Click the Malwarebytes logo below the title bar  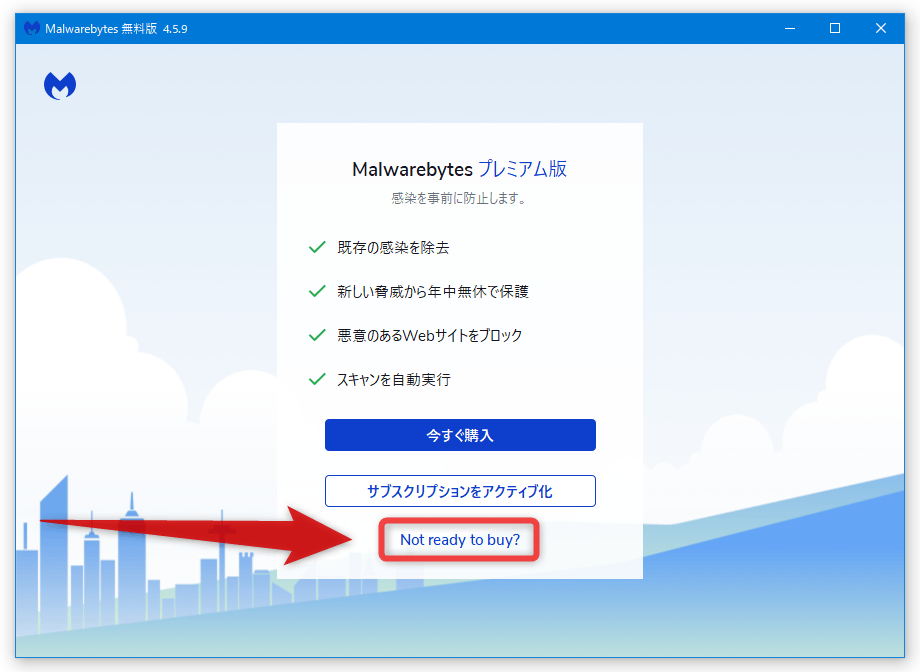point(60,86)
